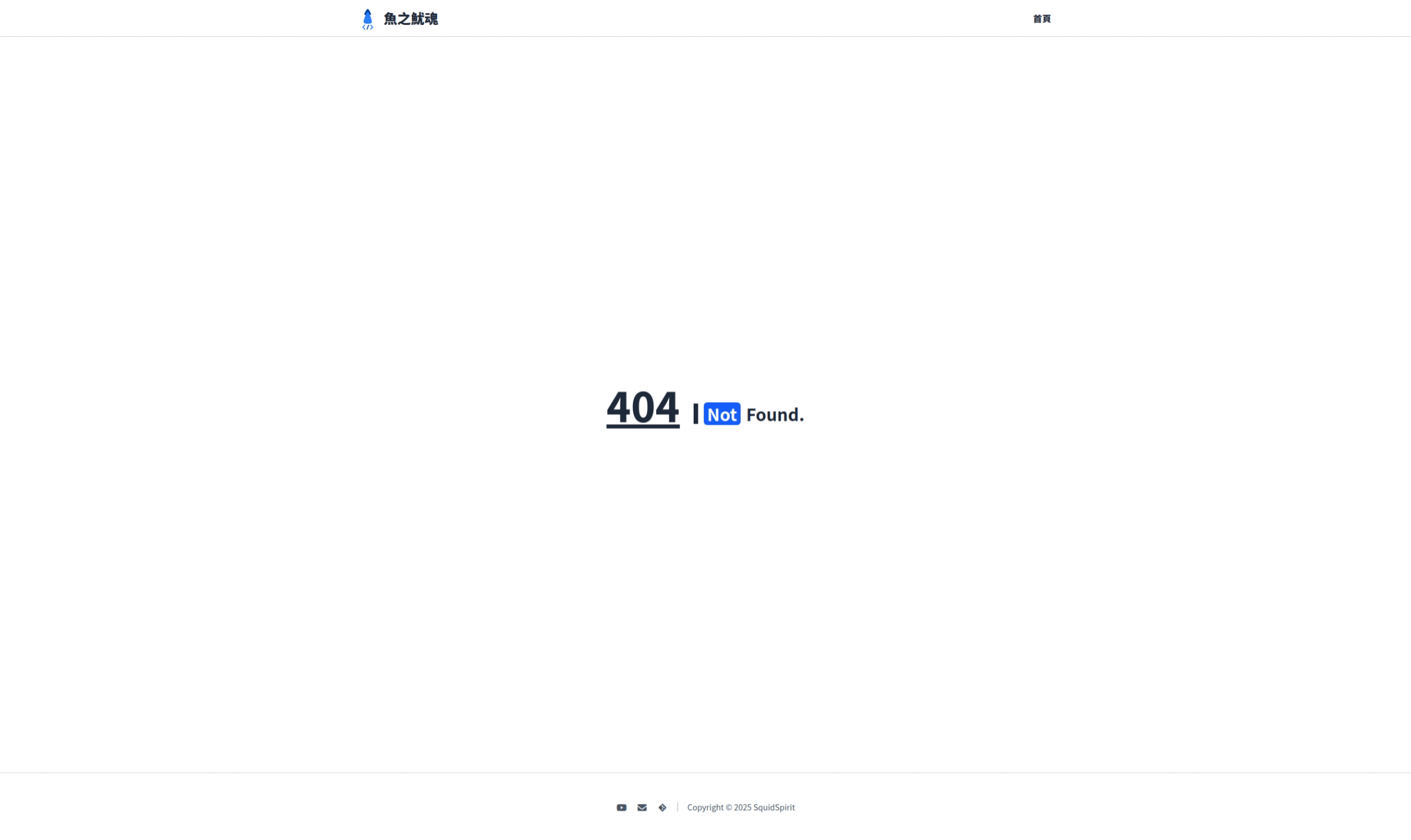The width and height of the screenshot is (1411, 840).
Task: Click the Found. text
Action: [775, 415]
